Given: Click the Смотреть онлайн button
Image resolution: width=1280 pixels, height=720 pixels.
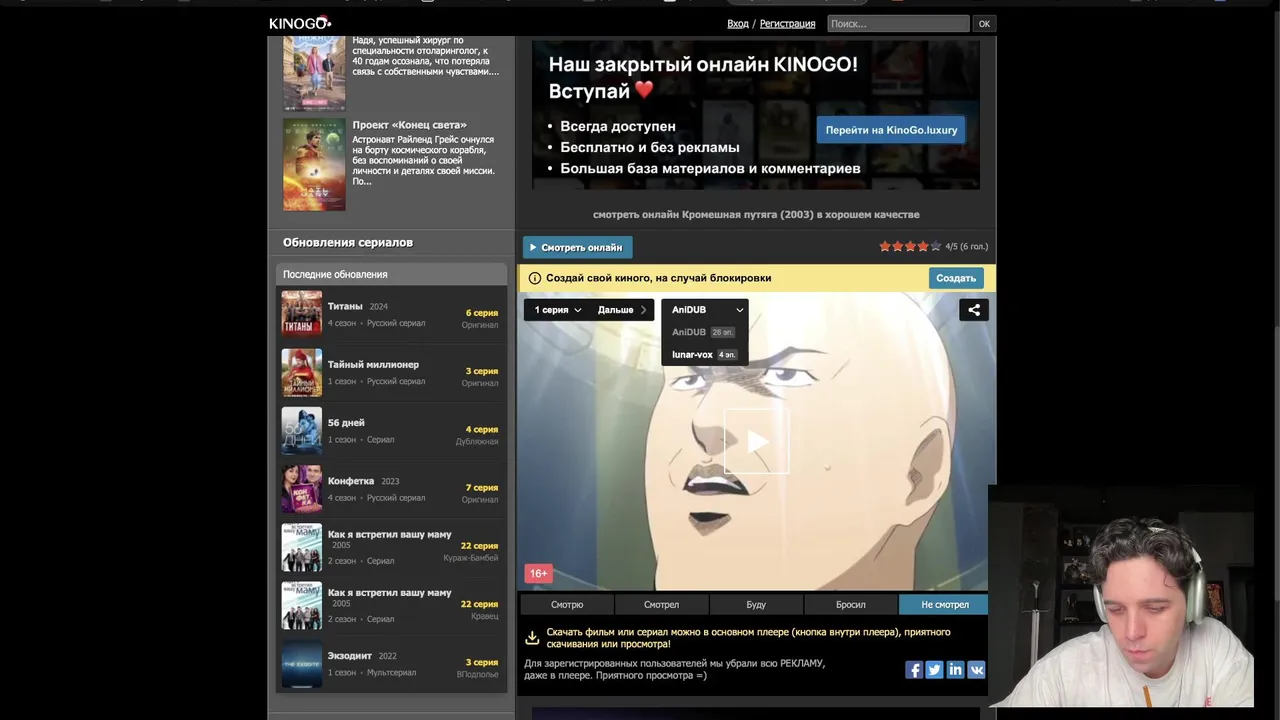Looking at the screenshot, I should (577, 247).
